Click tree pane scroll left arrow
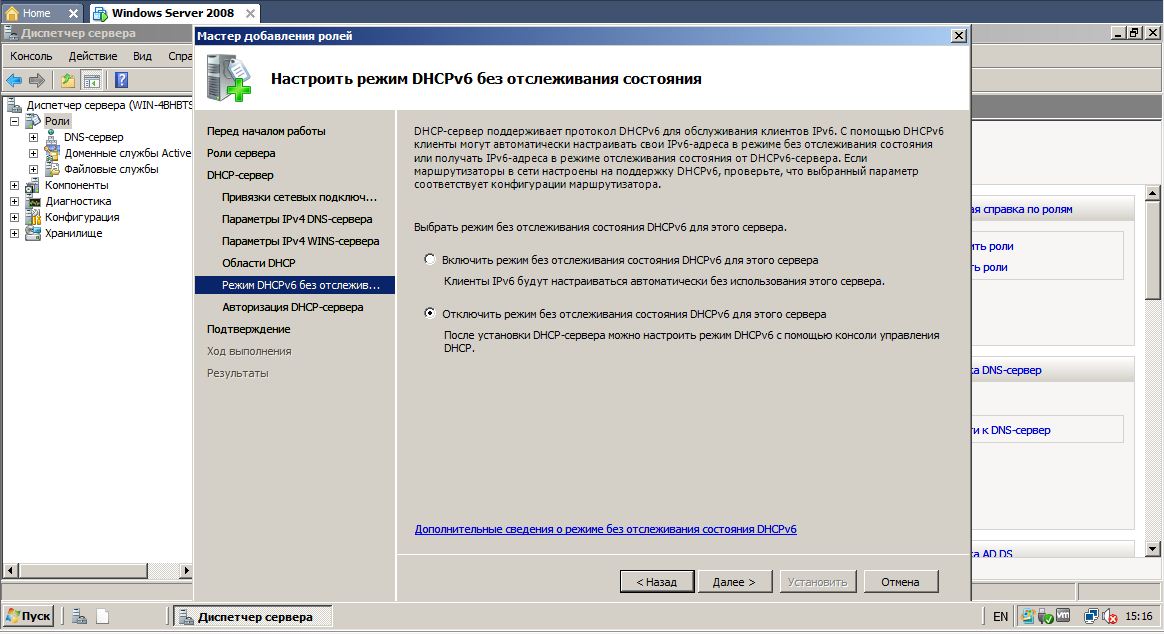 (10, 570)
